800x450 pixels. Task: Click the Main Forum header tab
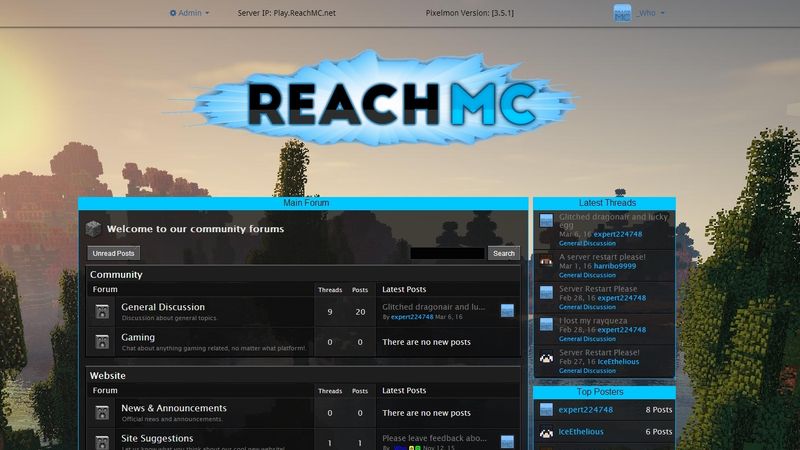click(x=304, y=203)
